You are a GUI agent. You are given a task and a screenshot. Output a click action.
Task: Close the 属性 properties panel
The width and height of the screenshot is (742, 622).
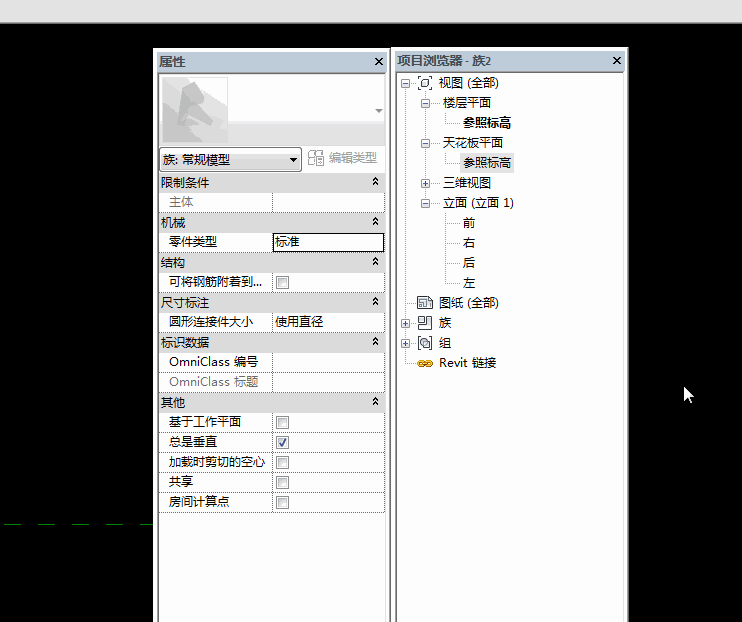(378, 62)
